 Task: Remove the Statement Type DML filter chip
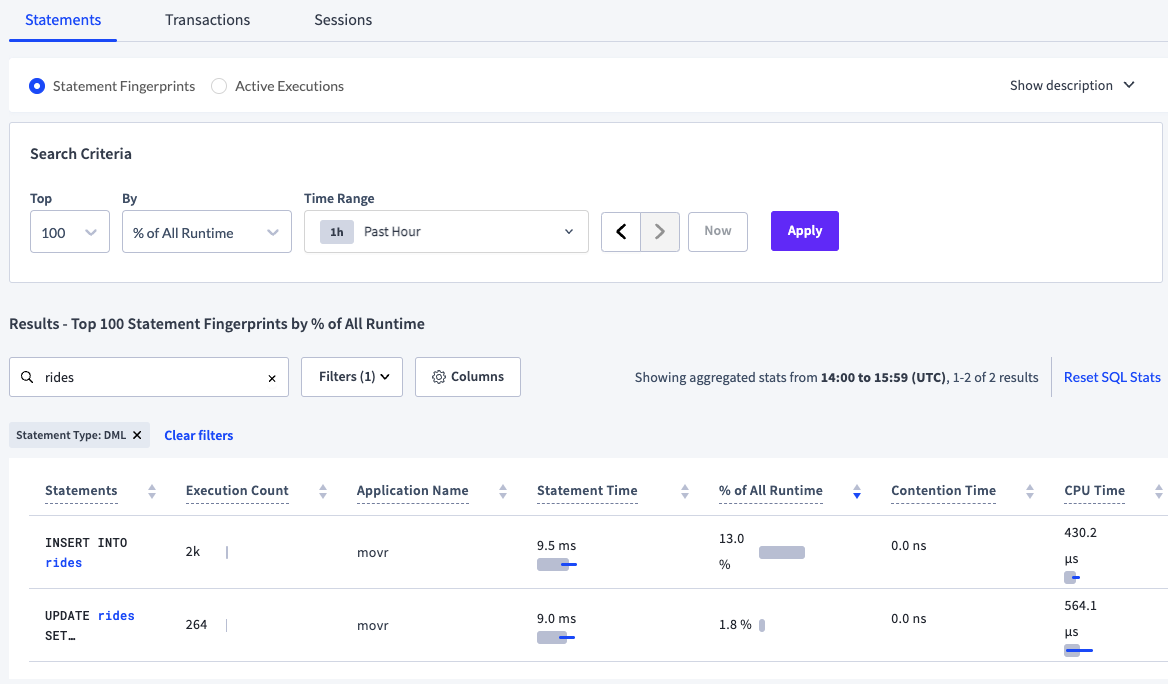point(137,435)
